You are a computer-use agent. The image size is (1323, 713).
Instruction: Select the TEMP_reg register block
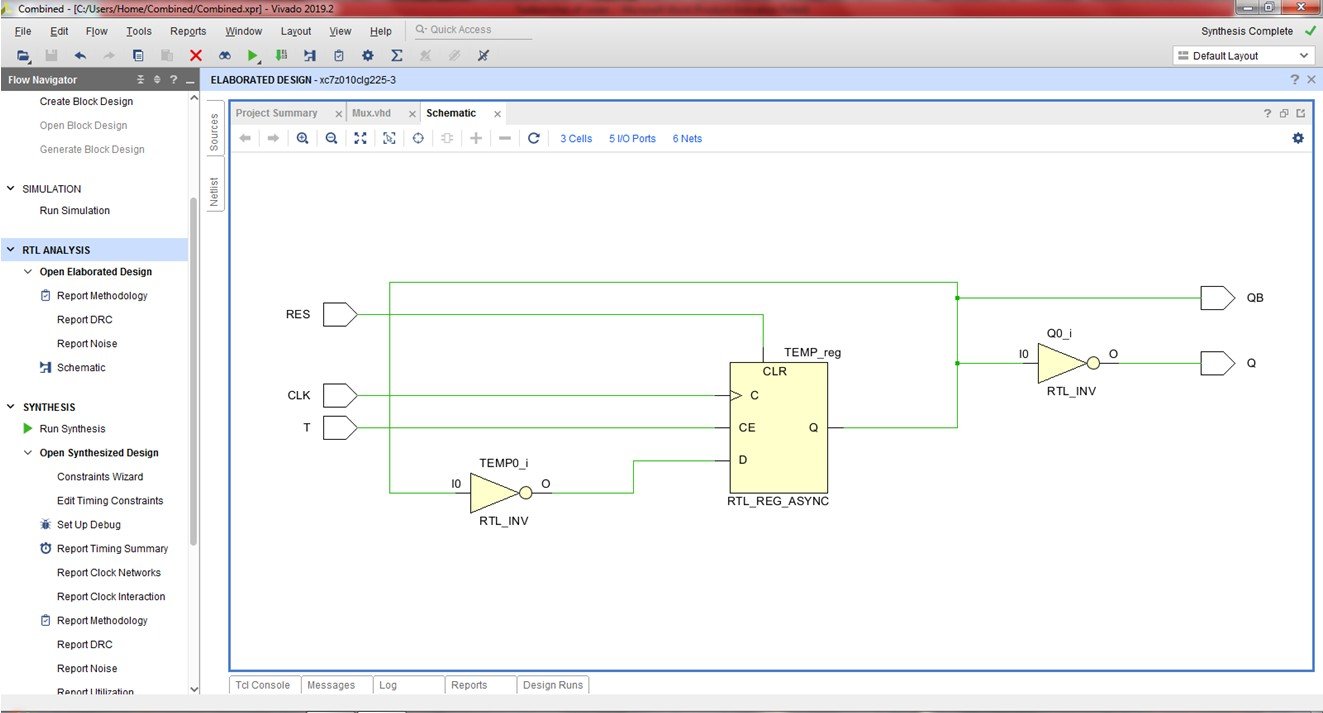pyautogui.click(x=778, y=427)
